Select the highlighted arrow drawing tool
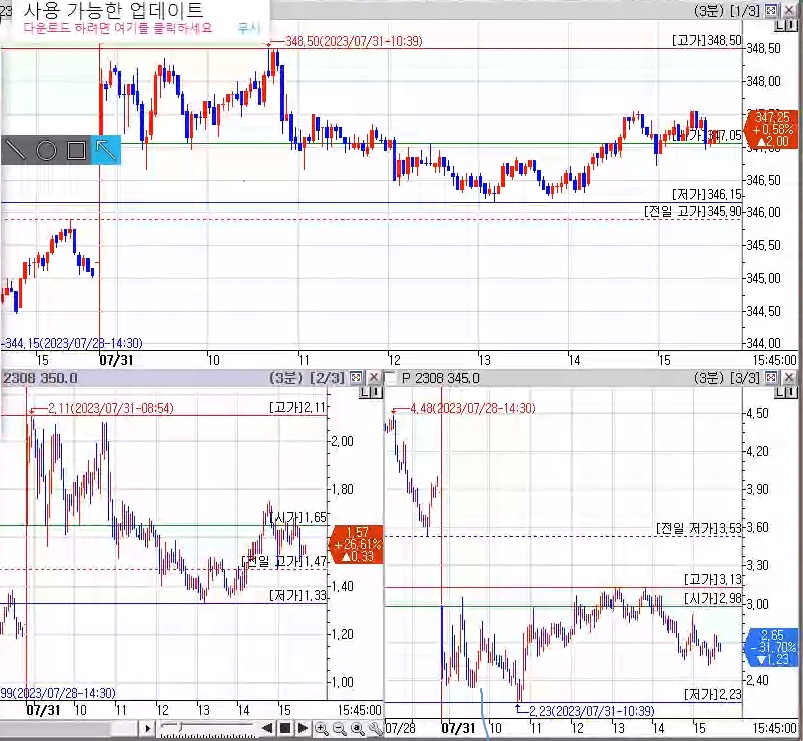The width and height of the screenshot is (803, 741). [x=106, y=150]
